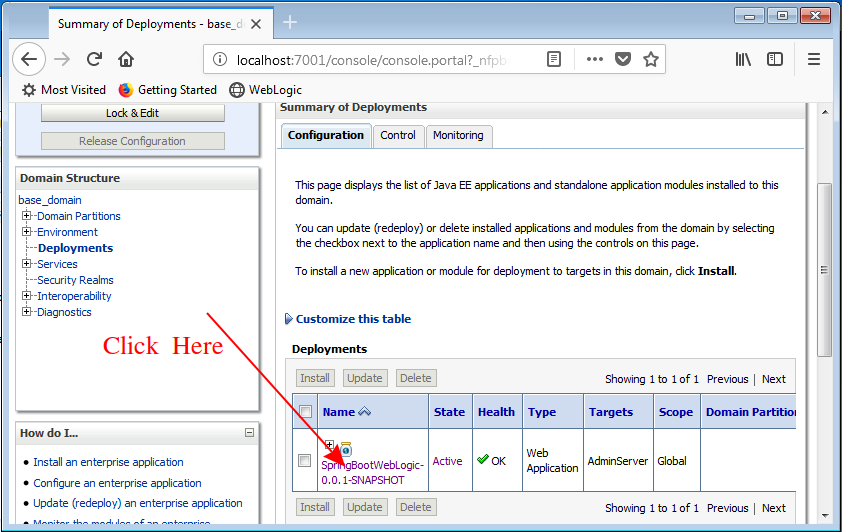Click the lower Update button
The height and width of the screenshot is (532, 842).
(365, 507)
